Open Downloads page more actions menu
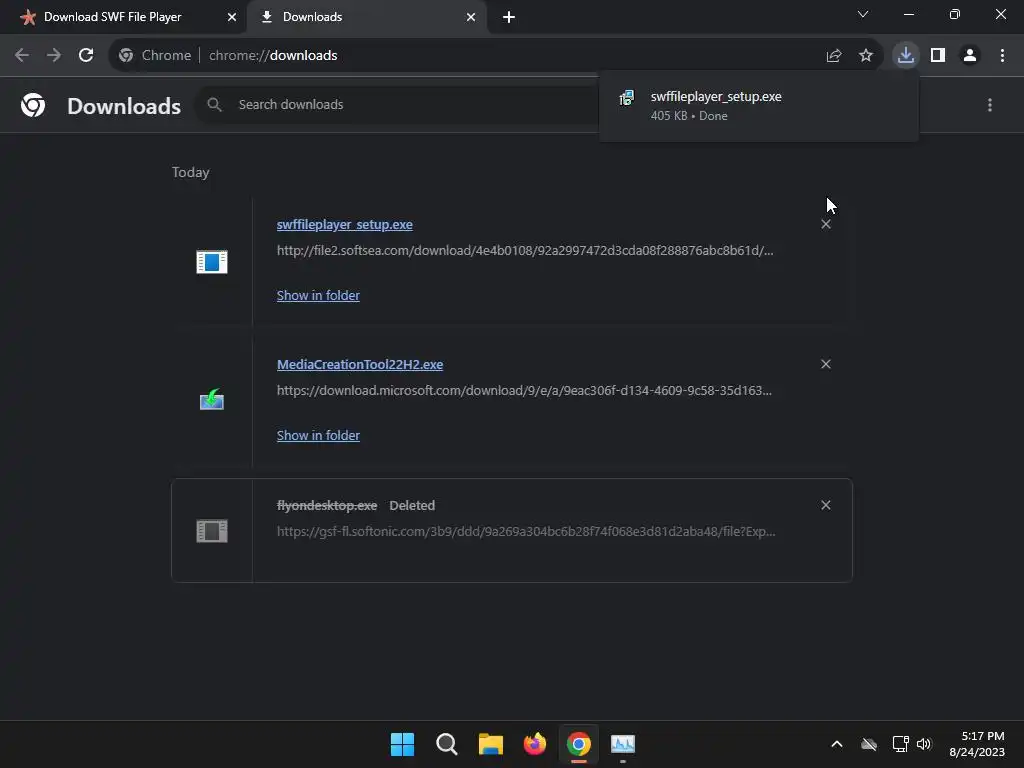This screenshot has height=768, width=1024. [x=990, y=105]
